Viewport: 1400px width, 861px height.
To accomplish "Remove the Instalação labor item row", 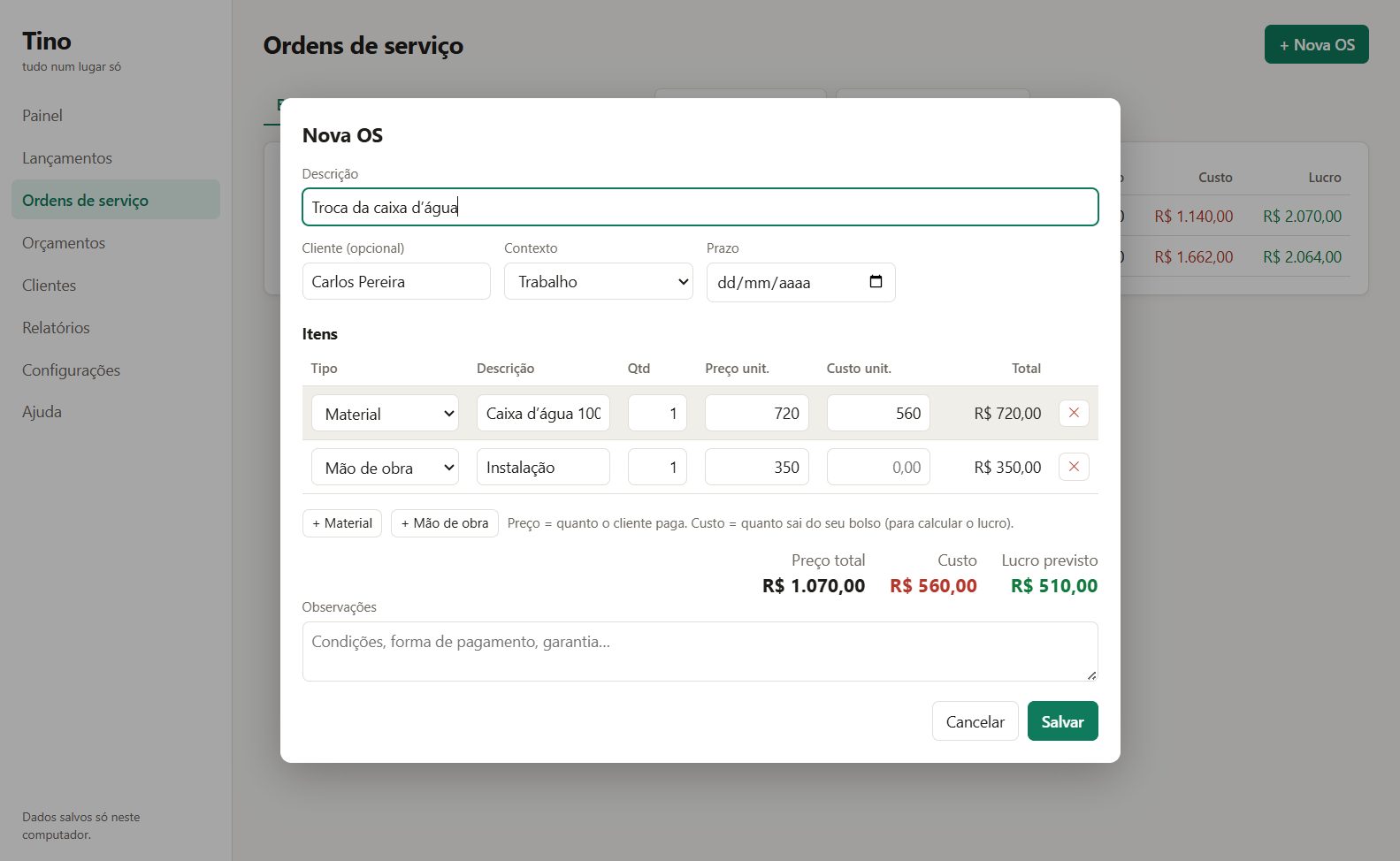I will tap(1074, 467).
